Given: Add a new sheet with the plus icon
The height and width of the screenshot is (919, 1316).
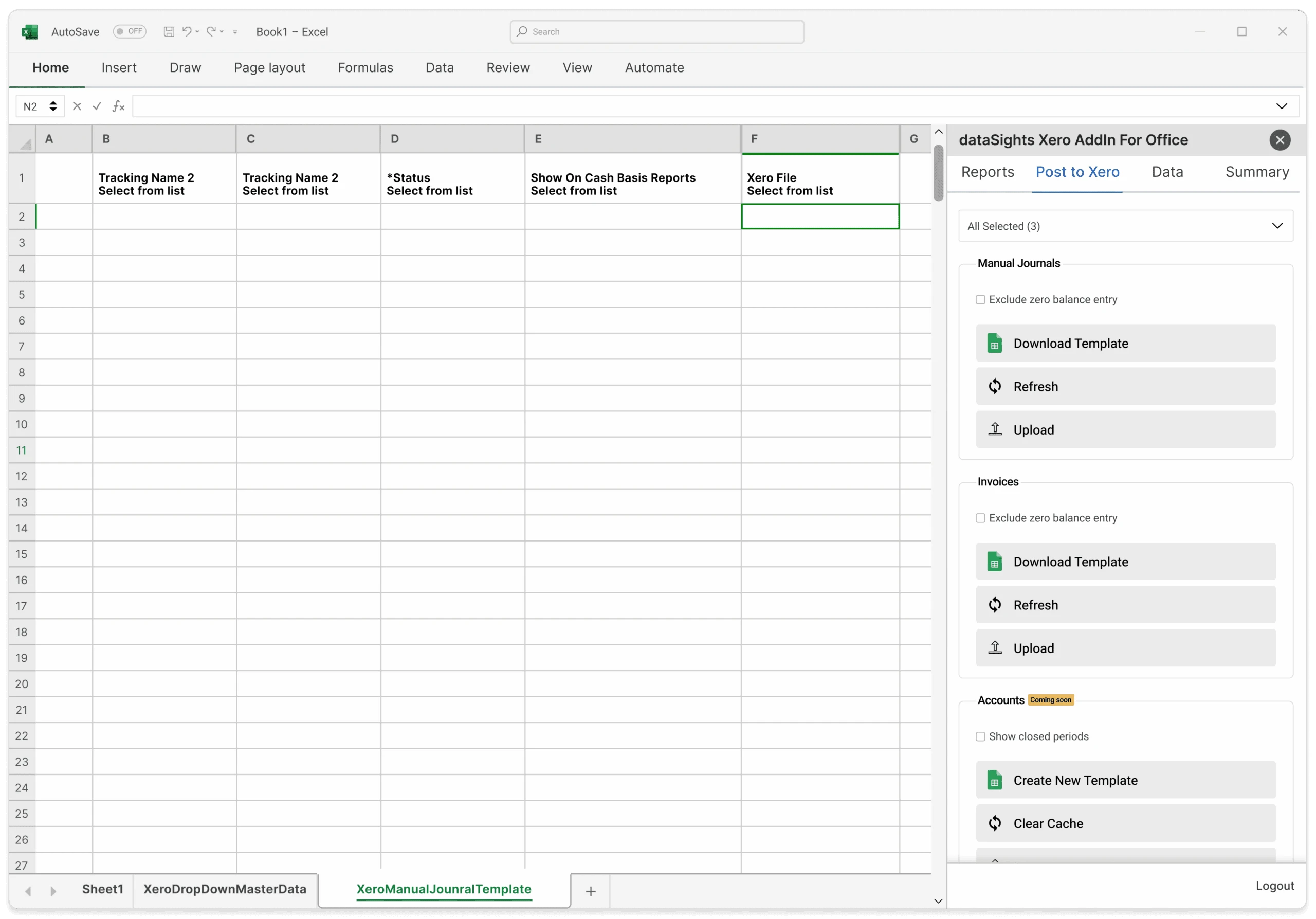Looking at the screenshot, I should [591, 891].
